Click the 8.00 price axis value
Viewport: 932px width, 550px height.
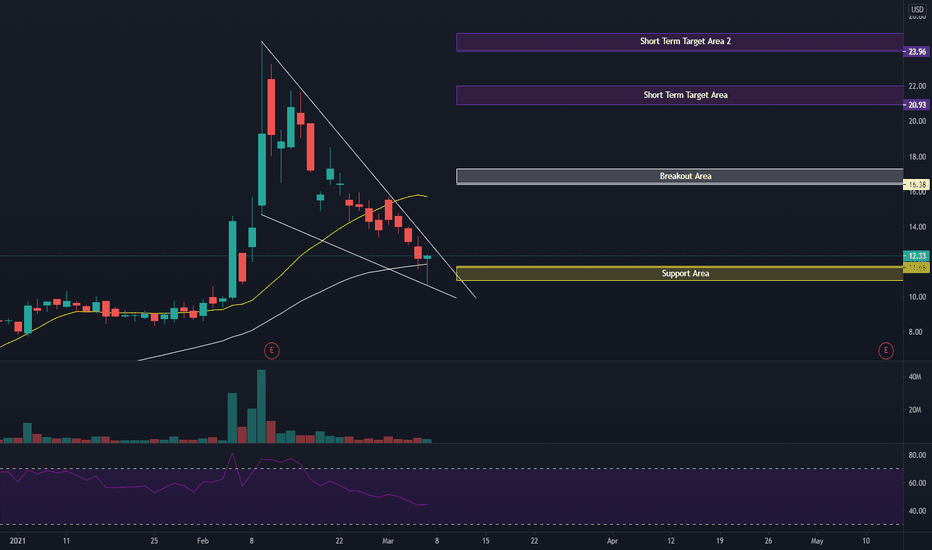coord(916,332)
